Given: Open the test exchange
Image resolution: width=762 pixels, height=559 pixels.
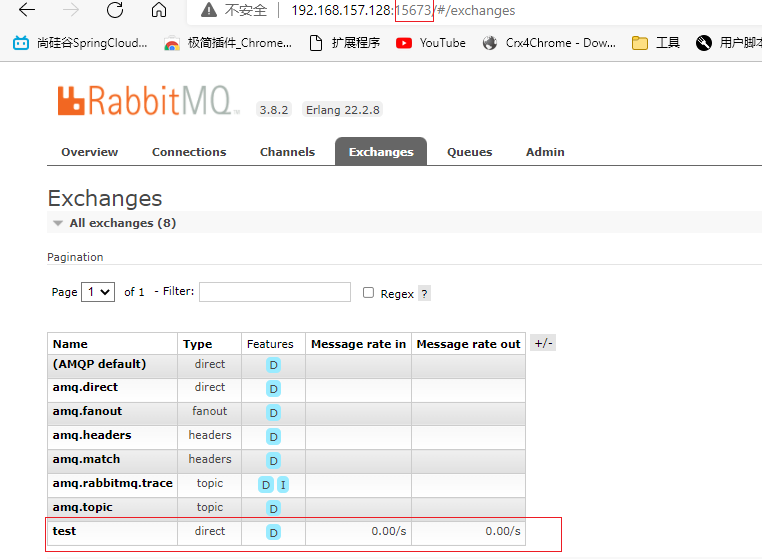Looking at the screenshot, I should coord(64,531).
